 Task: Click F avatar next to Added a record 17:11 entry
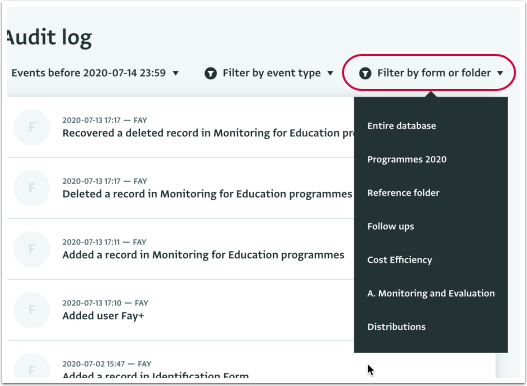click(x=32, y=249)
